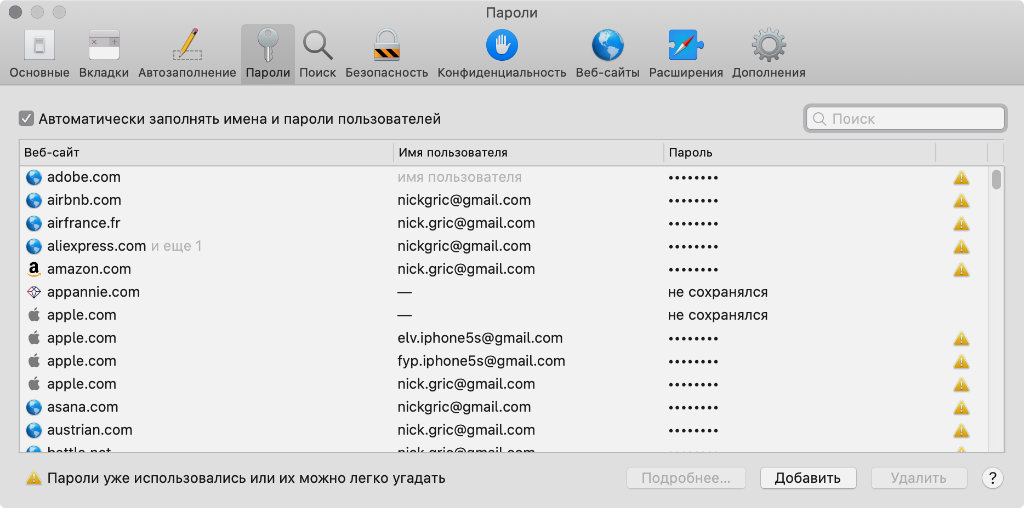Open the Поиск magnifier preferences pane
Viewport: 1024px width, 508px height.
317,53
